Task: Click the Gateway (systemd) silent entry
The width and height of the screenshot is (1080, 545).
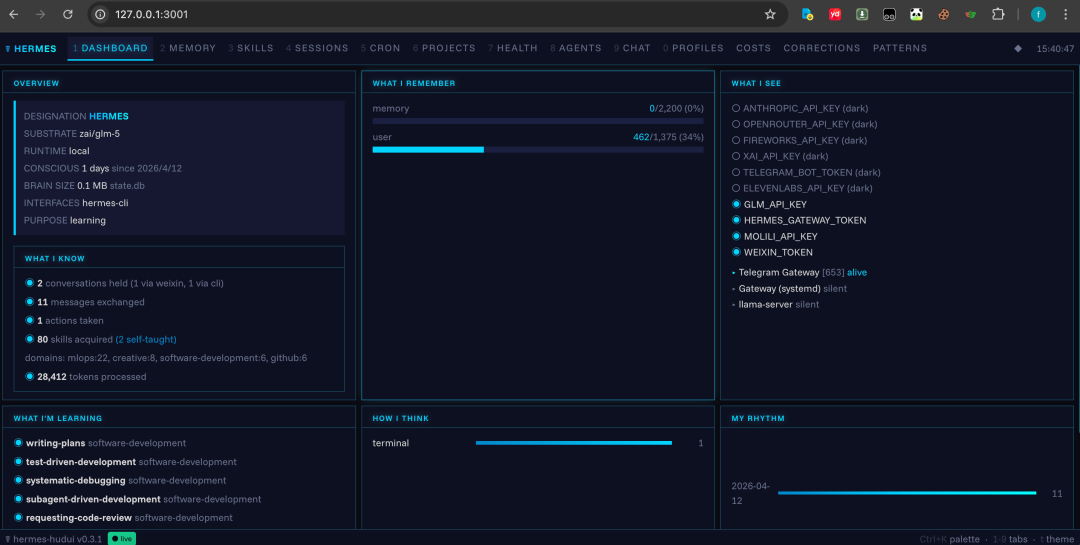Action: pyautogui.click(x=789, y=289)
